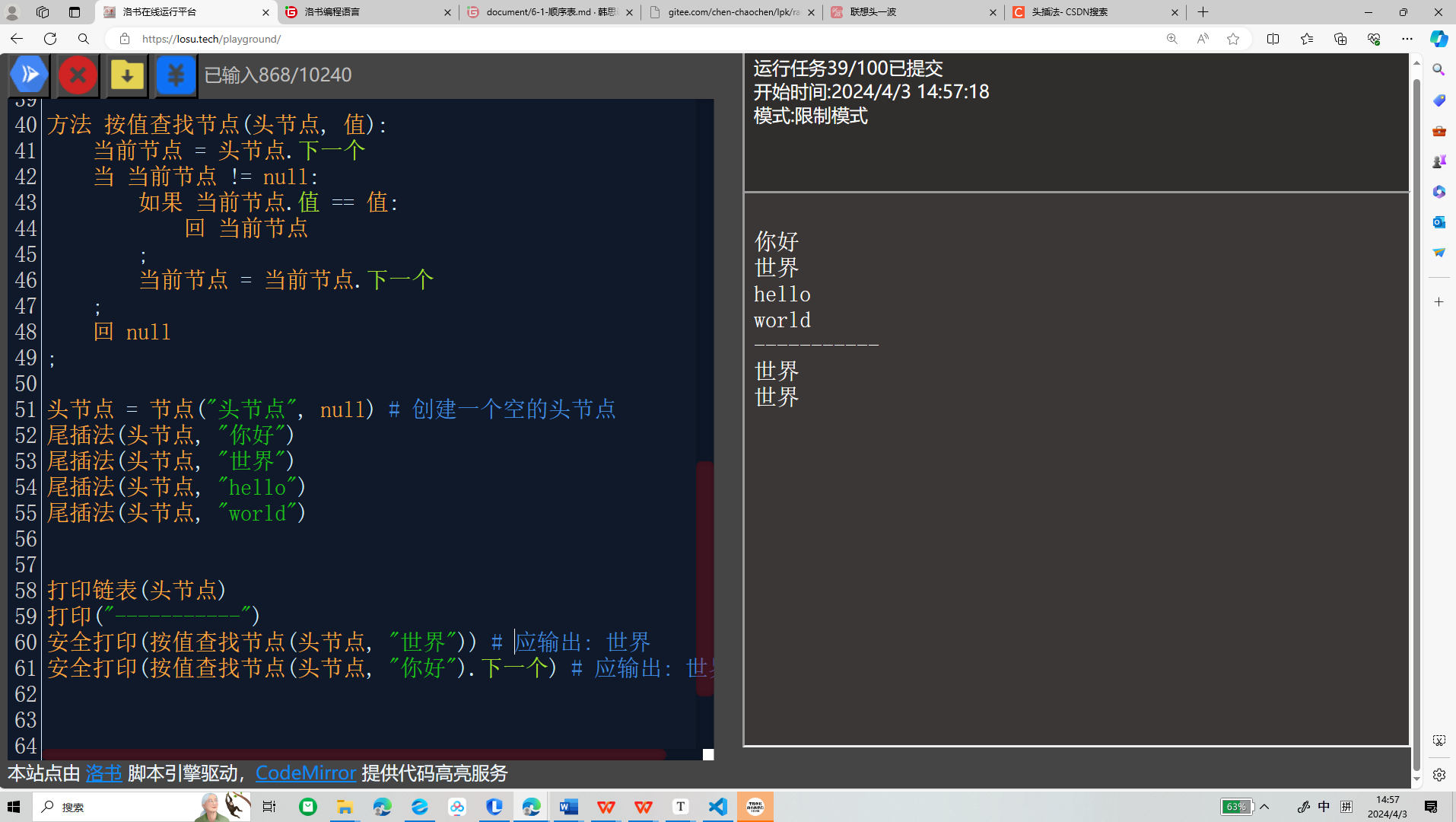Toggle the 中 input method indicator
The image size is (1456, 822).
click(1324, 807)
